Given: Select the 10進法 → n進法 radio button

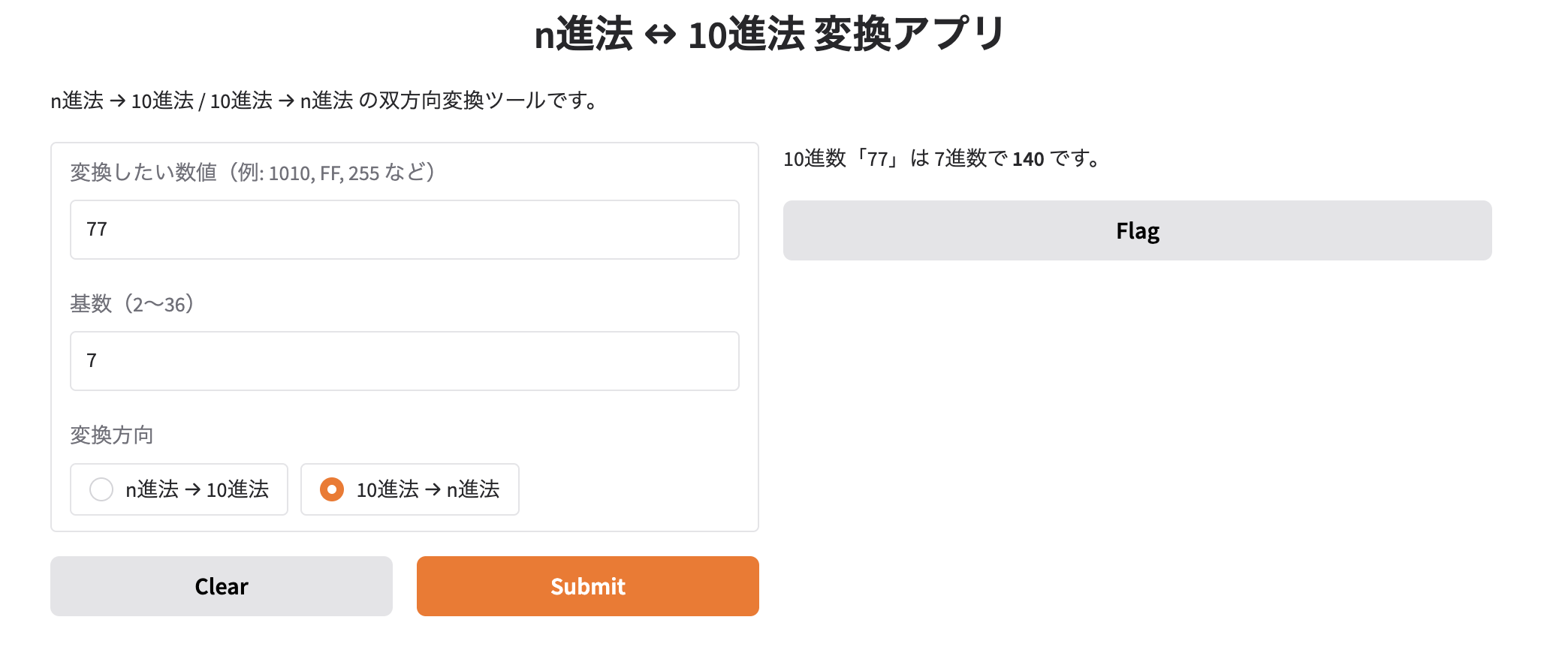Looking at the screenshot, I should 409,489.
